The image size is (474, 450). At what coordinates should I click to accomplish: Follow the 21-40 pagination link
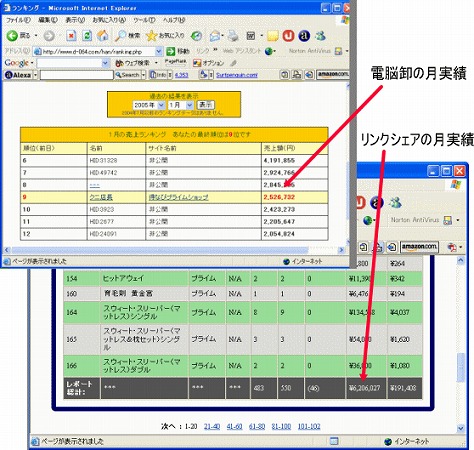coord(212,426)
